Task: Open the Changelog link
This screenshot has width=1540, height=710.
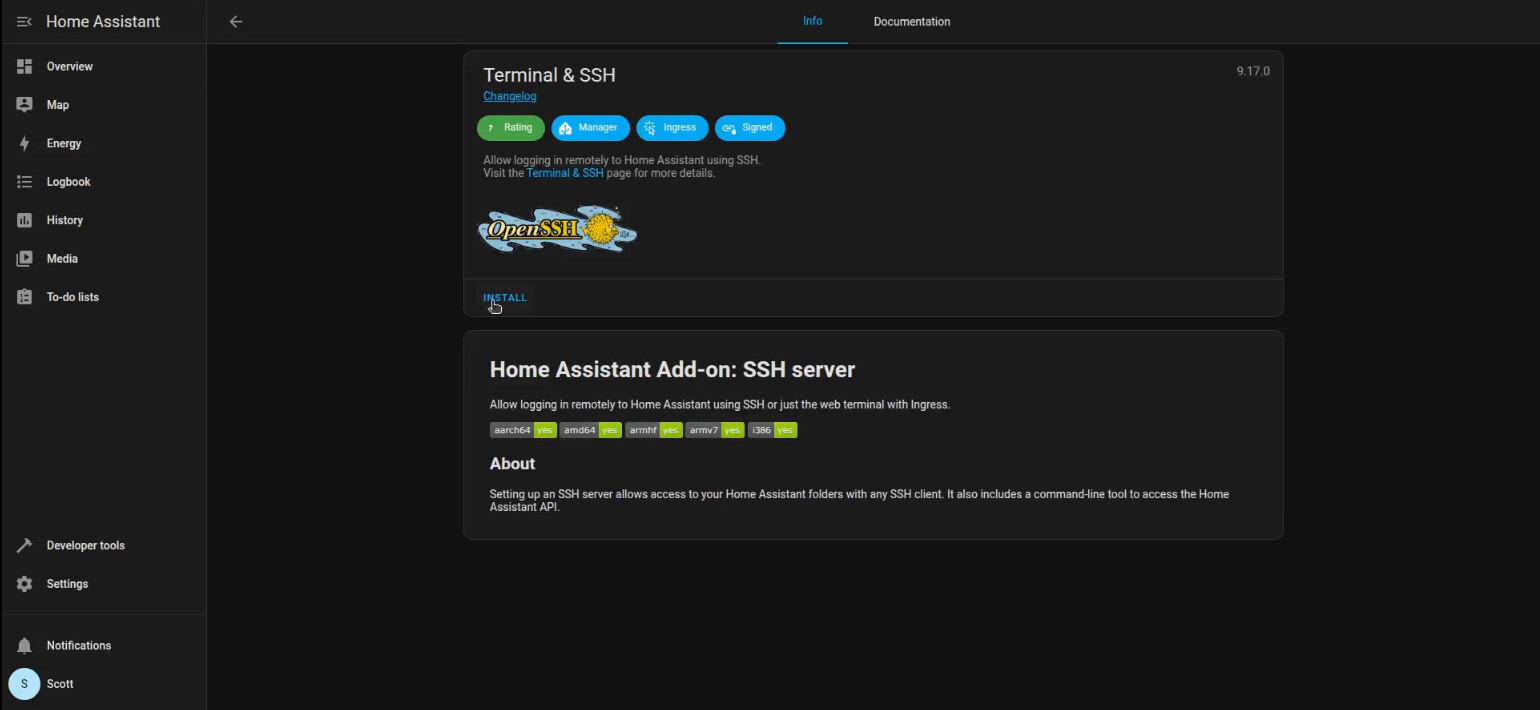Action: coord(510,96)
